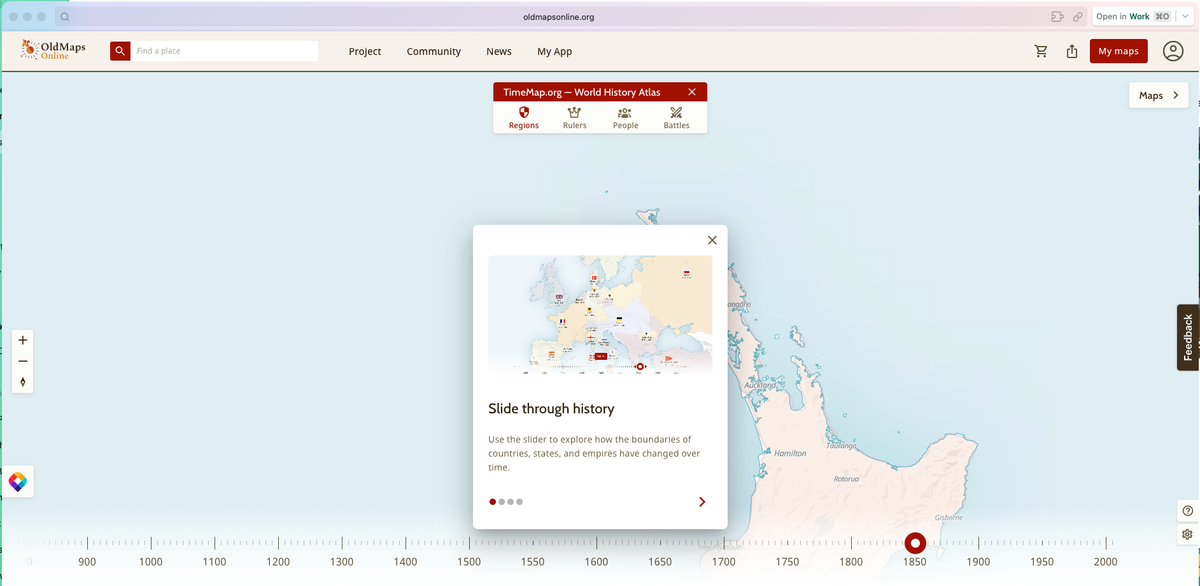This screenshot has height=586, width=1200.
Task: Go to next tutorial slide arrow
Action: (702, 502)
